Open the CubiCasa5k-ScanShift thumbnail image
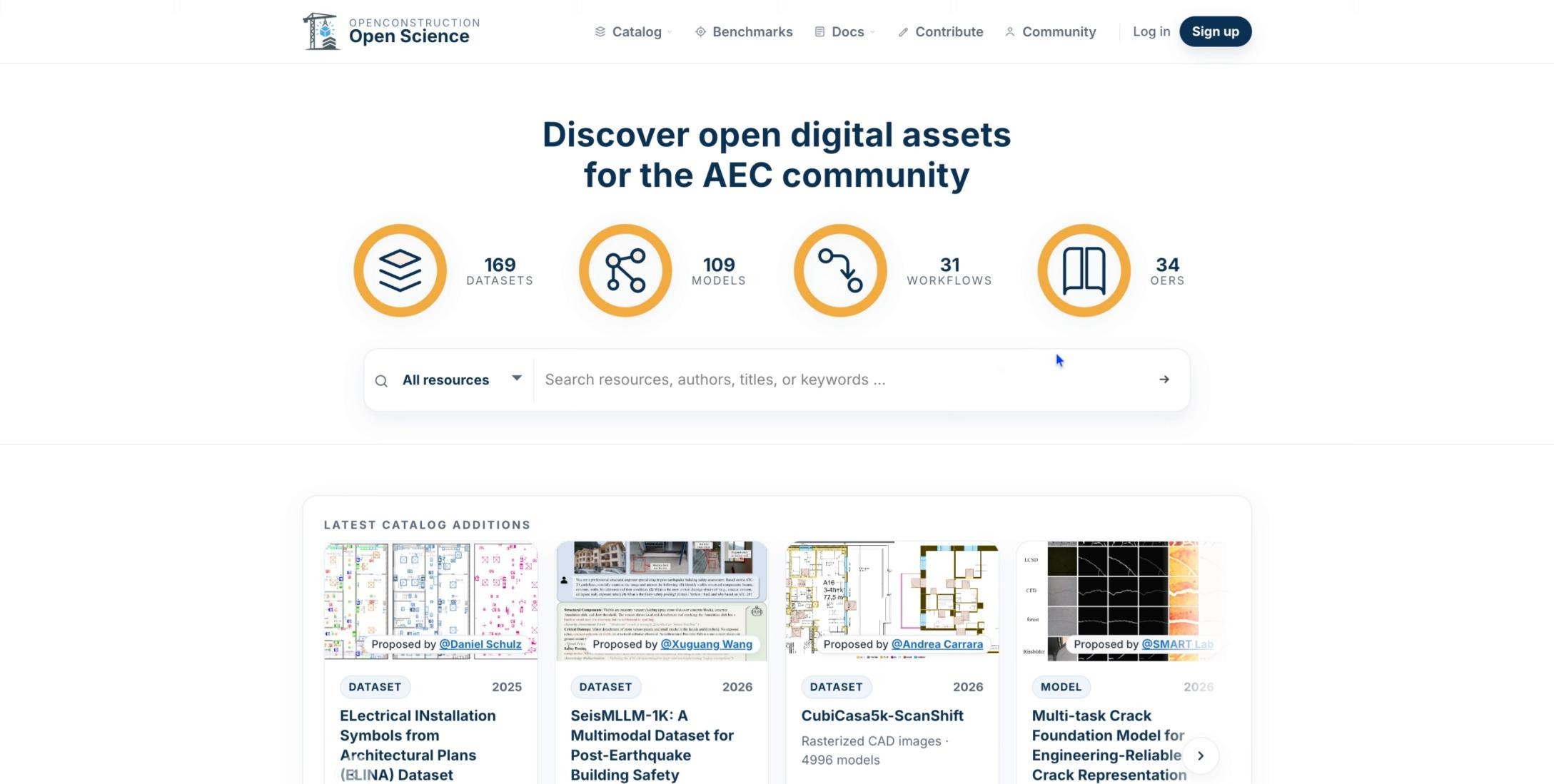 (x=892, y=601)
